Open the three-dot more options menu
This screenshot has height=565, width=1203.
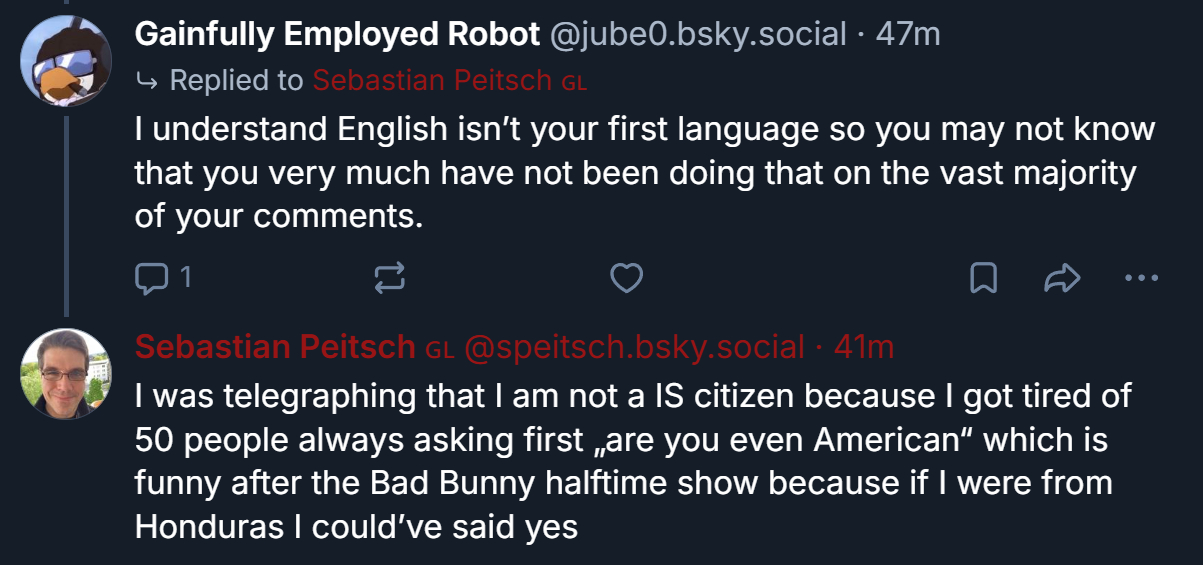1141,277
